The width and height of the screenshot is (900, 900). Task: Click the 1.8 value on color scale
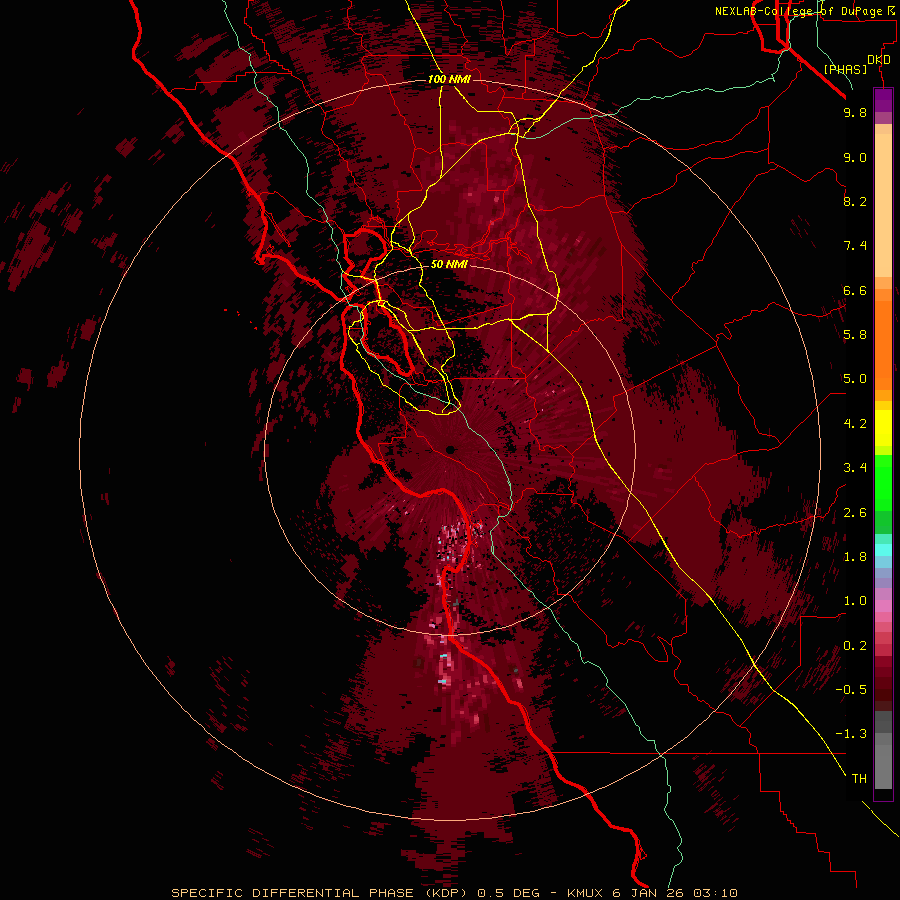click(x=855, y=557)
